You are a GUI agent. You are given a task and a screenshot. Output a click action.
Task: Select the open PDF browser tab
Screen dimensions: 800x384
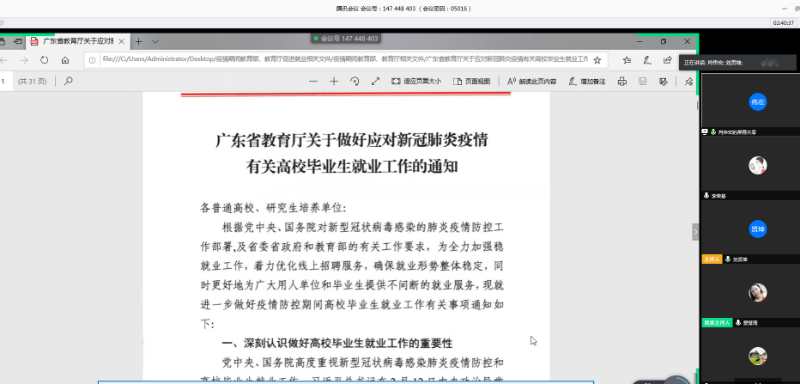[78, 41]
